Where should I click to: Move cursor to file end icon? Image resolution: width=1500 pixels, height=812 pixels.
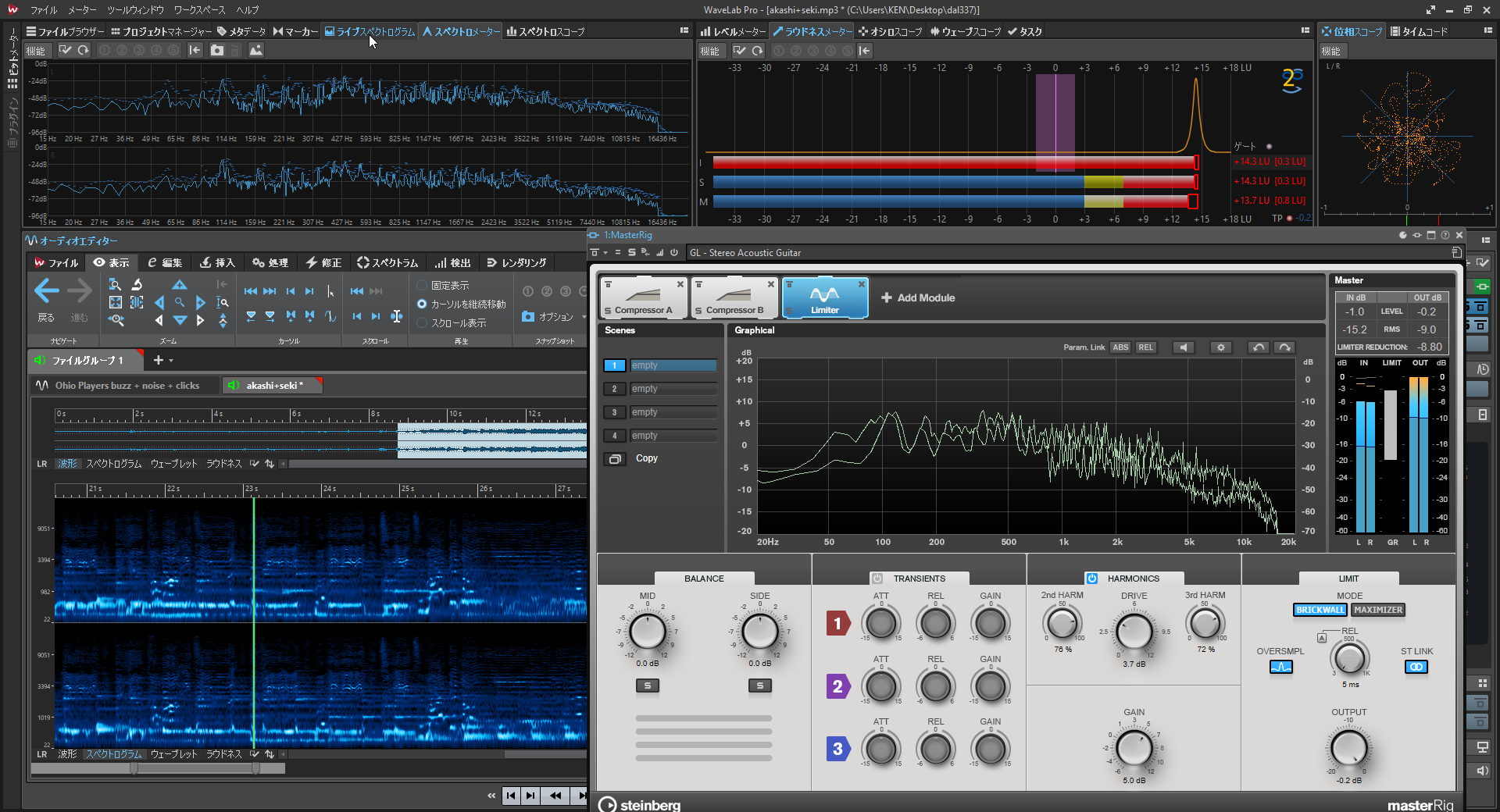[x=270, y=291]
